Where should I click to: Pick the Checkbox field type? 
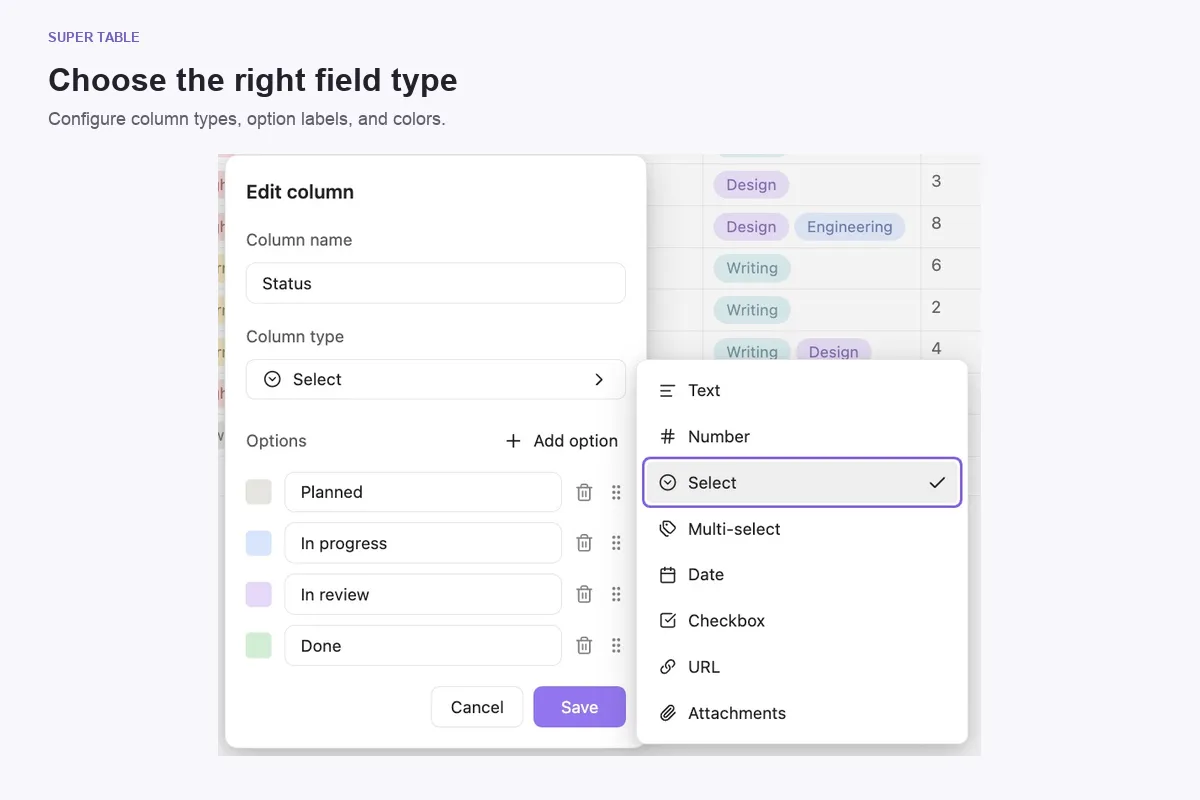tap(802, 621)
